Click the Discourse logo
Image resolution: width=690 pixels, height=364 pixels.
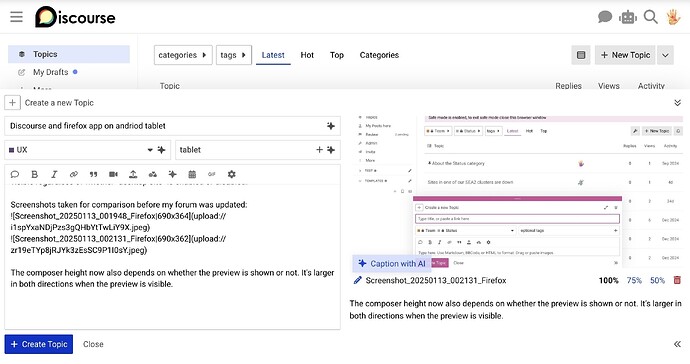[75, 17]
